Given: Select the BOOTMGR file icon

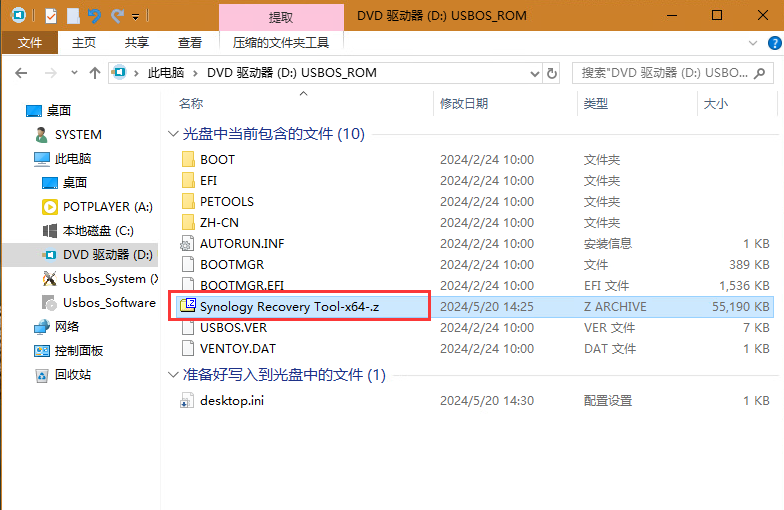Looking at the screenshot, I should [x=188, y=264].
